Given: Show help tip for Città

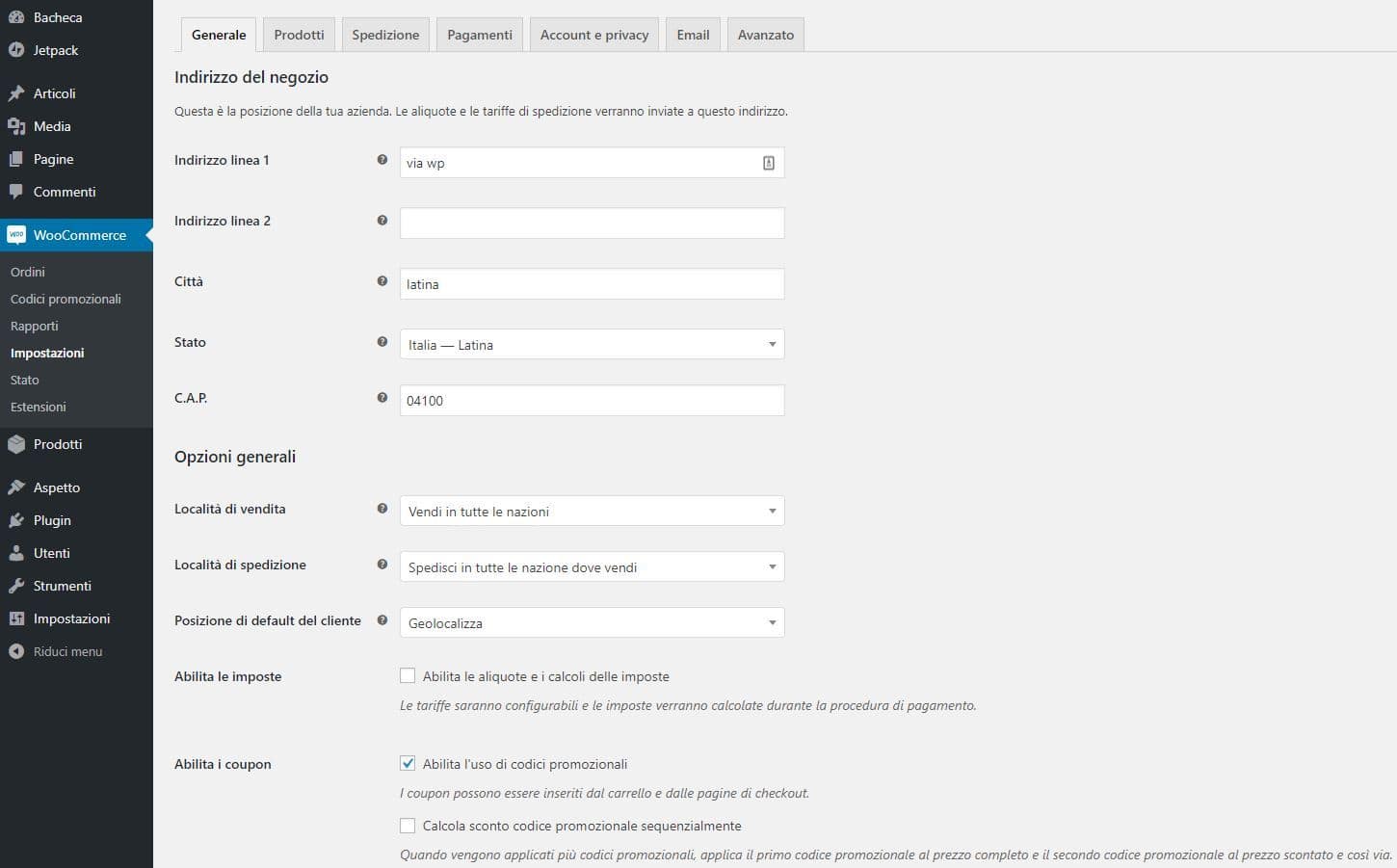Looking at the screenshot, I should click(382, 281).
